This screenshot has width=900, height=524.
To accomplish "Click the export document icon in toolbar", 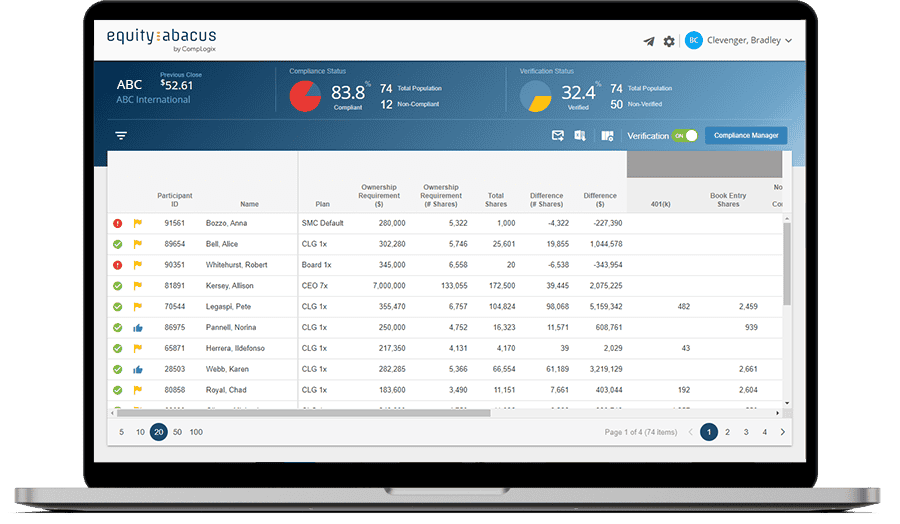I will [x=580, y=135].
